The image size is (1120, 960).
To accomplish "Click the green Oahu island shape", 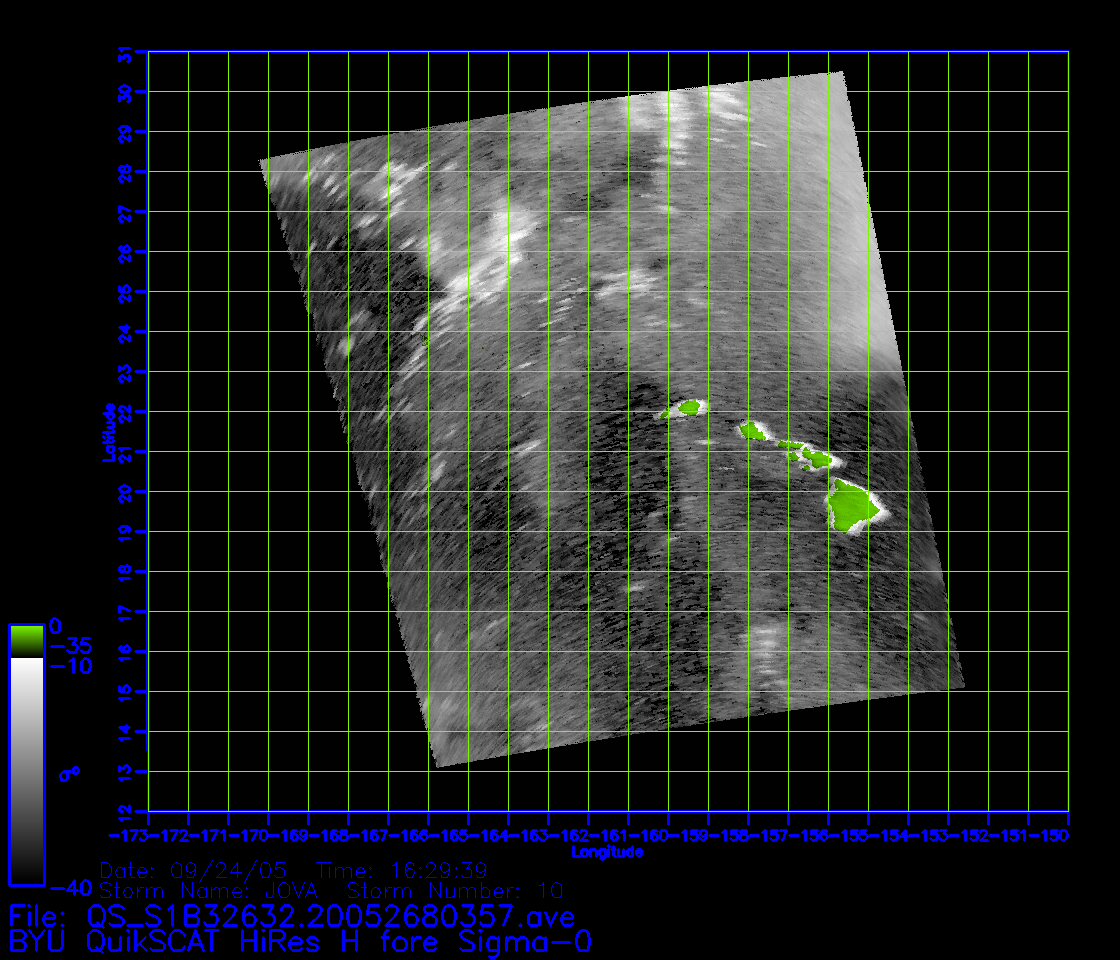I will (x=751, y=430).
